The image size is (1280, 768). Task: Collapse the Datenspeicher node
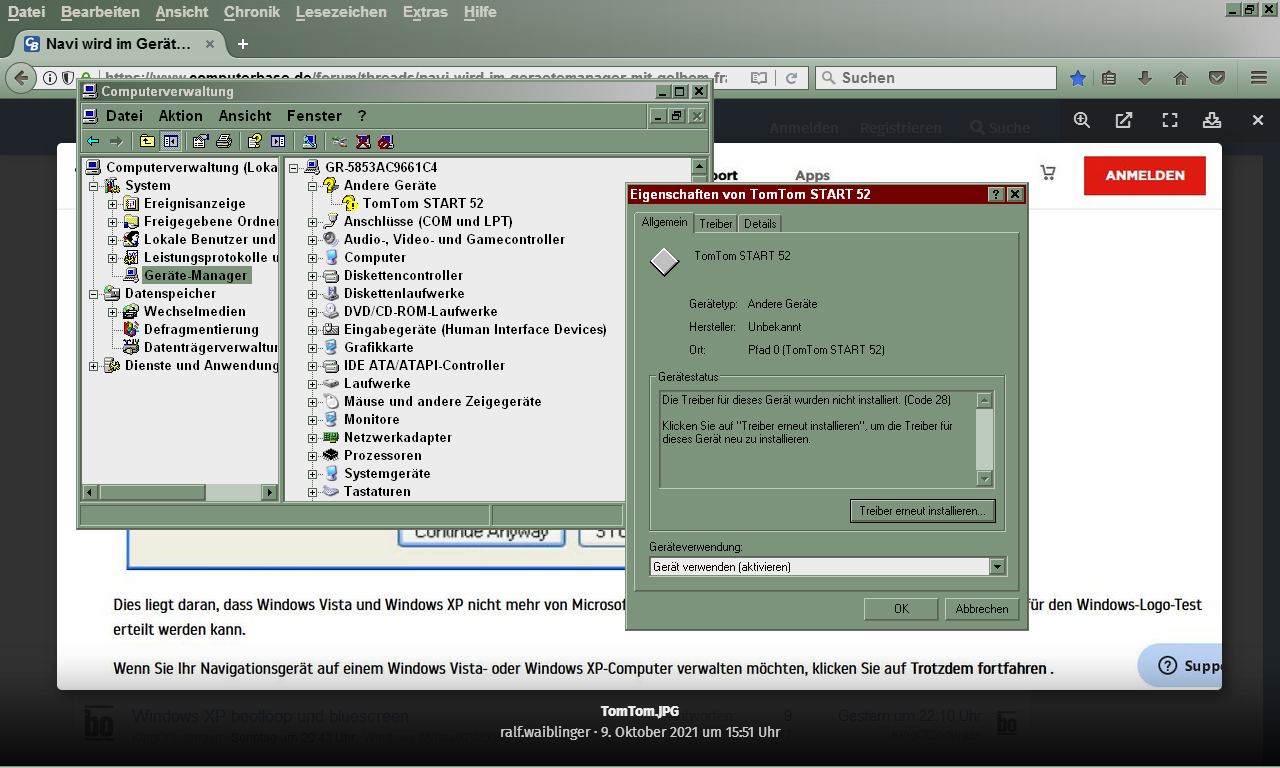[94, 294]
